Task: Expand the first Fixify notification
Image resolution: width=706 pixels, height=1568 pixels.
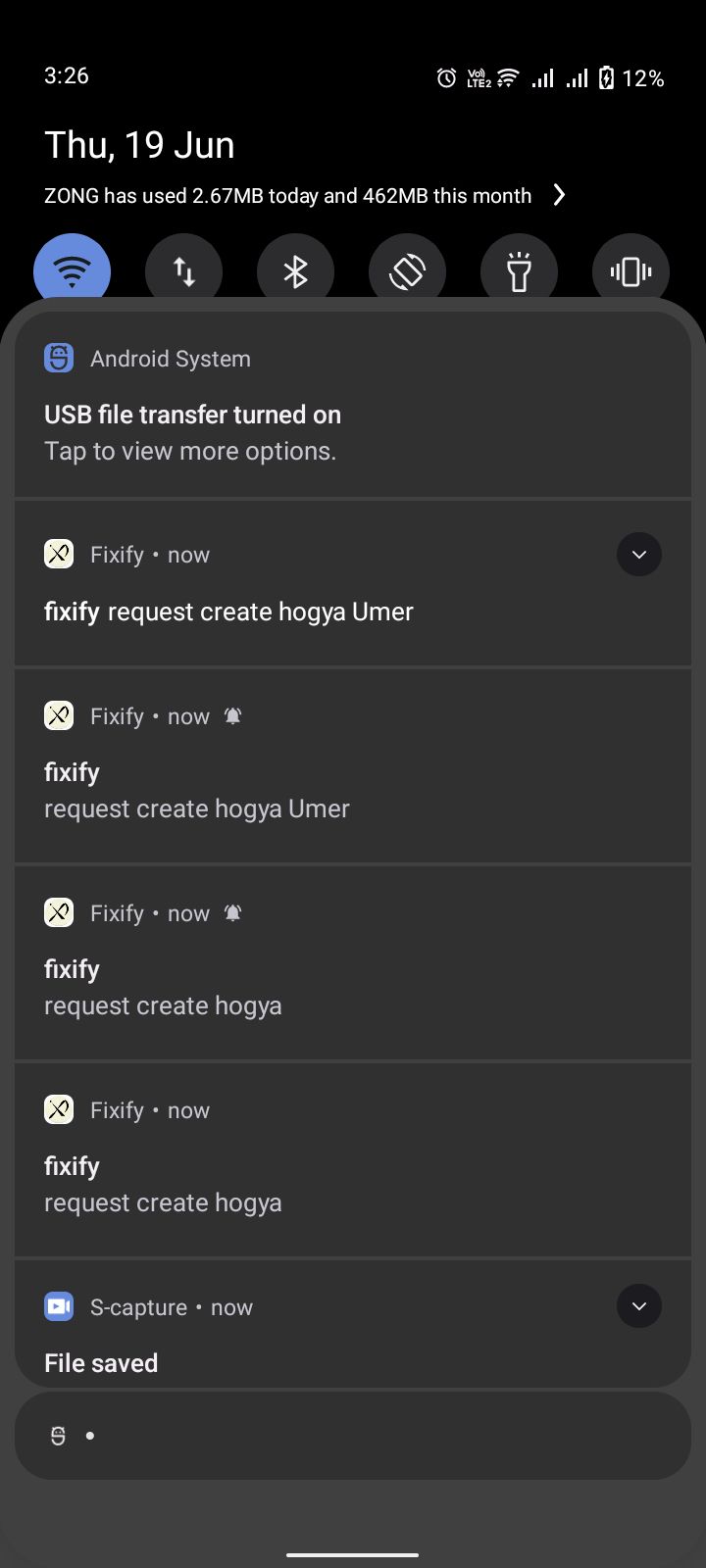Action: (639, 555)
